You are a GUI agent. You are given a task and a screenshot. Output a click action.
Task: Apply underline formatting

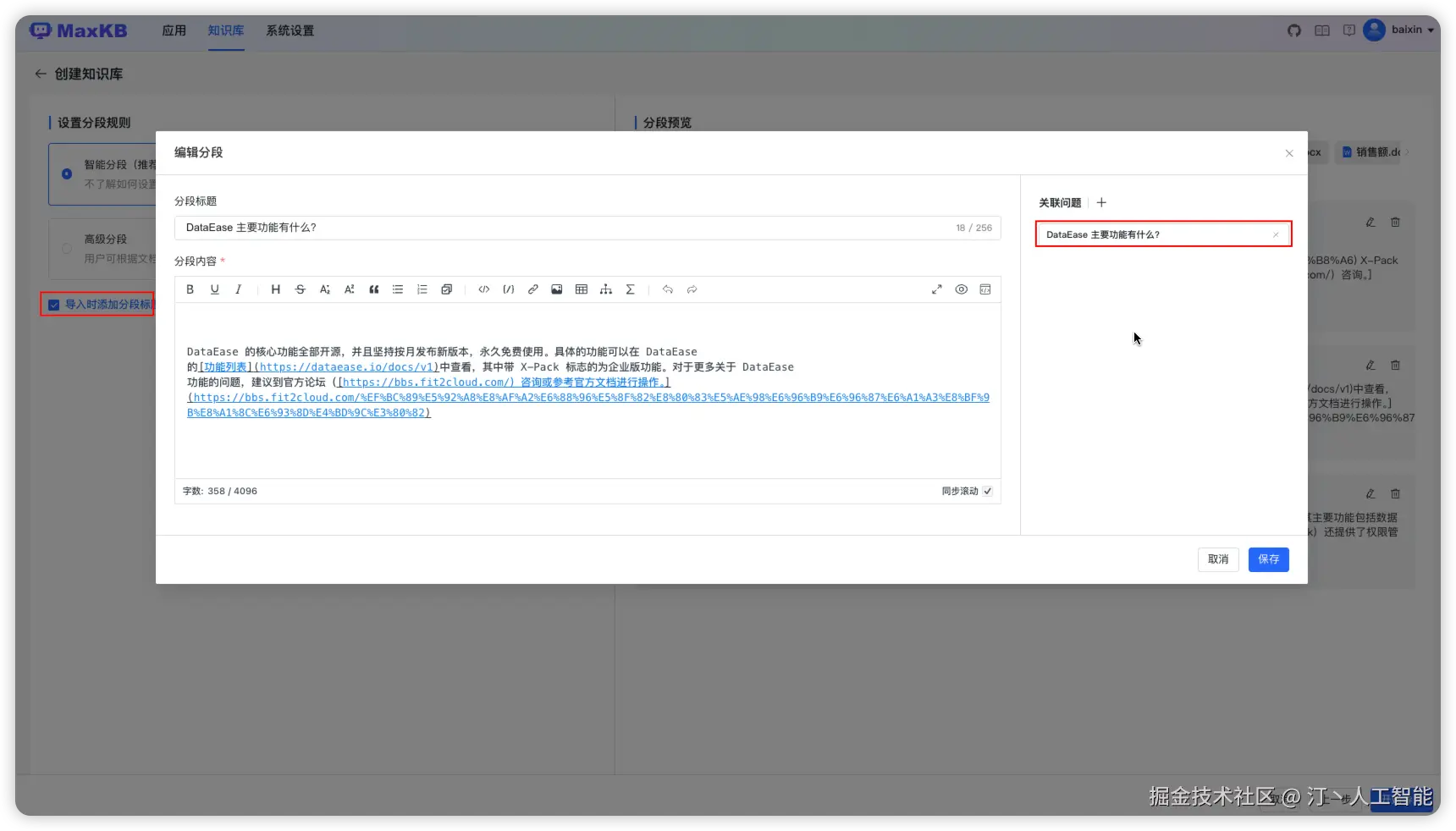pyautogui.click(x=214, y=289)
